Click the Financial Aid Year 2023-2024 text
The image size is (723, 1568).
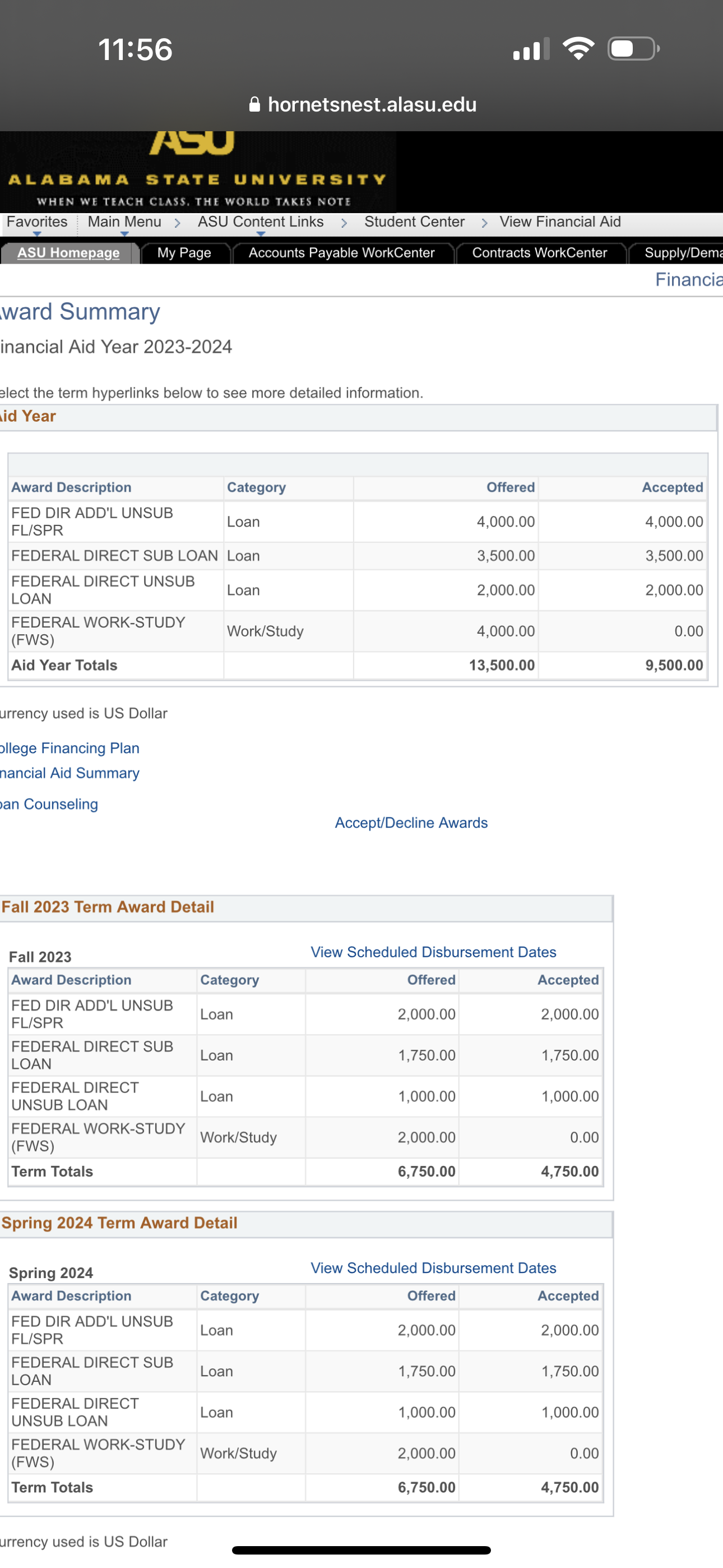pos(115,347)
